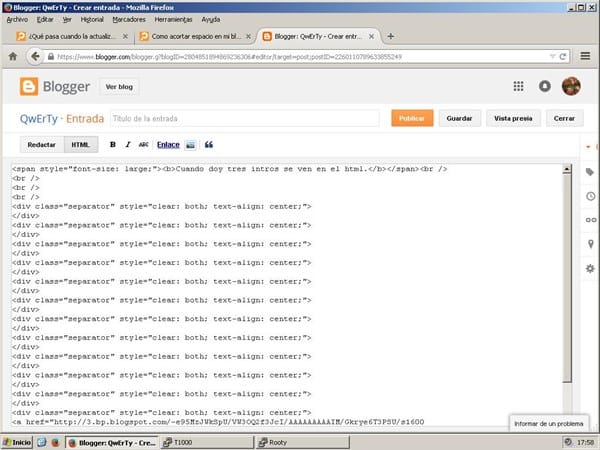
Task: Click the bold formatting icon
Action: (x=113, y=144)
